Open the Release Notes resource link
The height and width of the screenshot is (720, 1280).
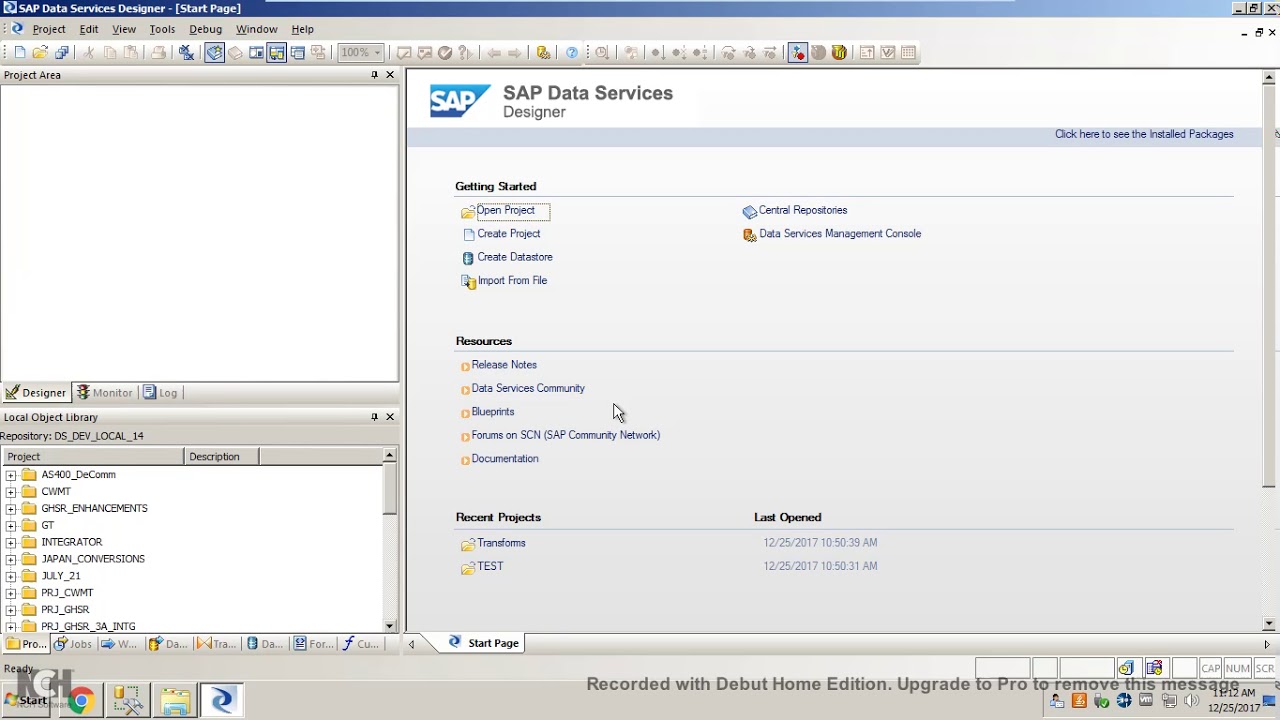point(503,365)
